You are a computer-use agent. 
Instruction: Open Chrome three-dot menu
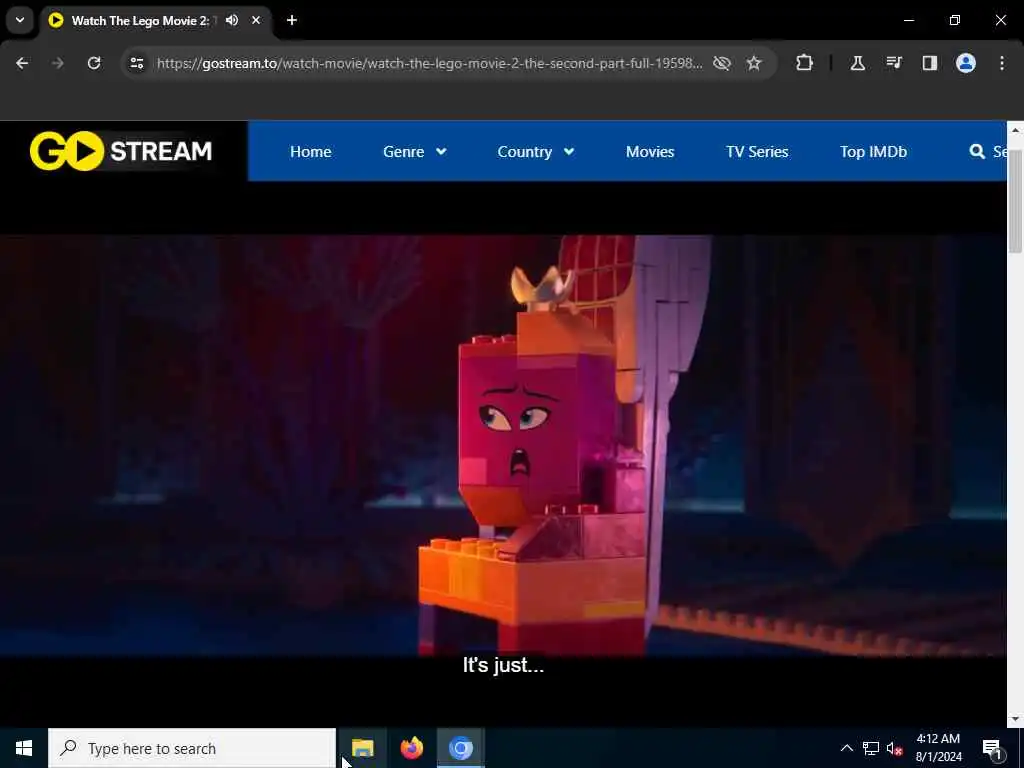tap(1002, 63)
